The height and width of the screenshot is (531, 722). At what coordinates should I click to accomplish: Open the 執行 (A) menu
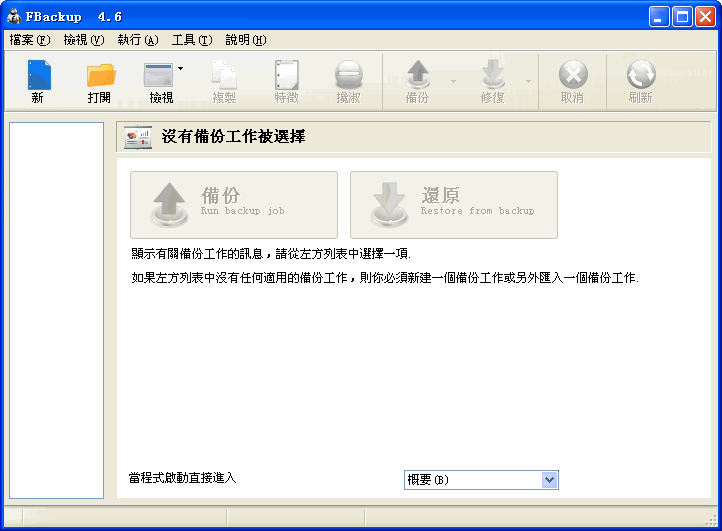tap(138, 40)
